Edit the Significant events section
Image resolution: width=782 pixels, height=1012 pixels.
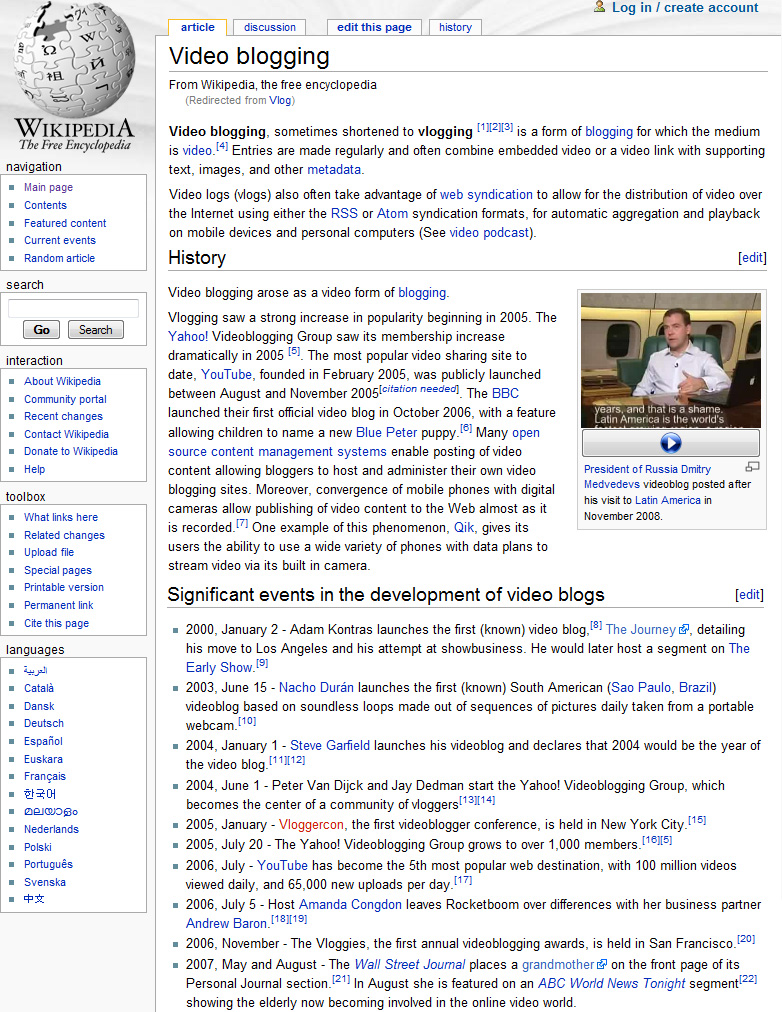coord(749,594)
